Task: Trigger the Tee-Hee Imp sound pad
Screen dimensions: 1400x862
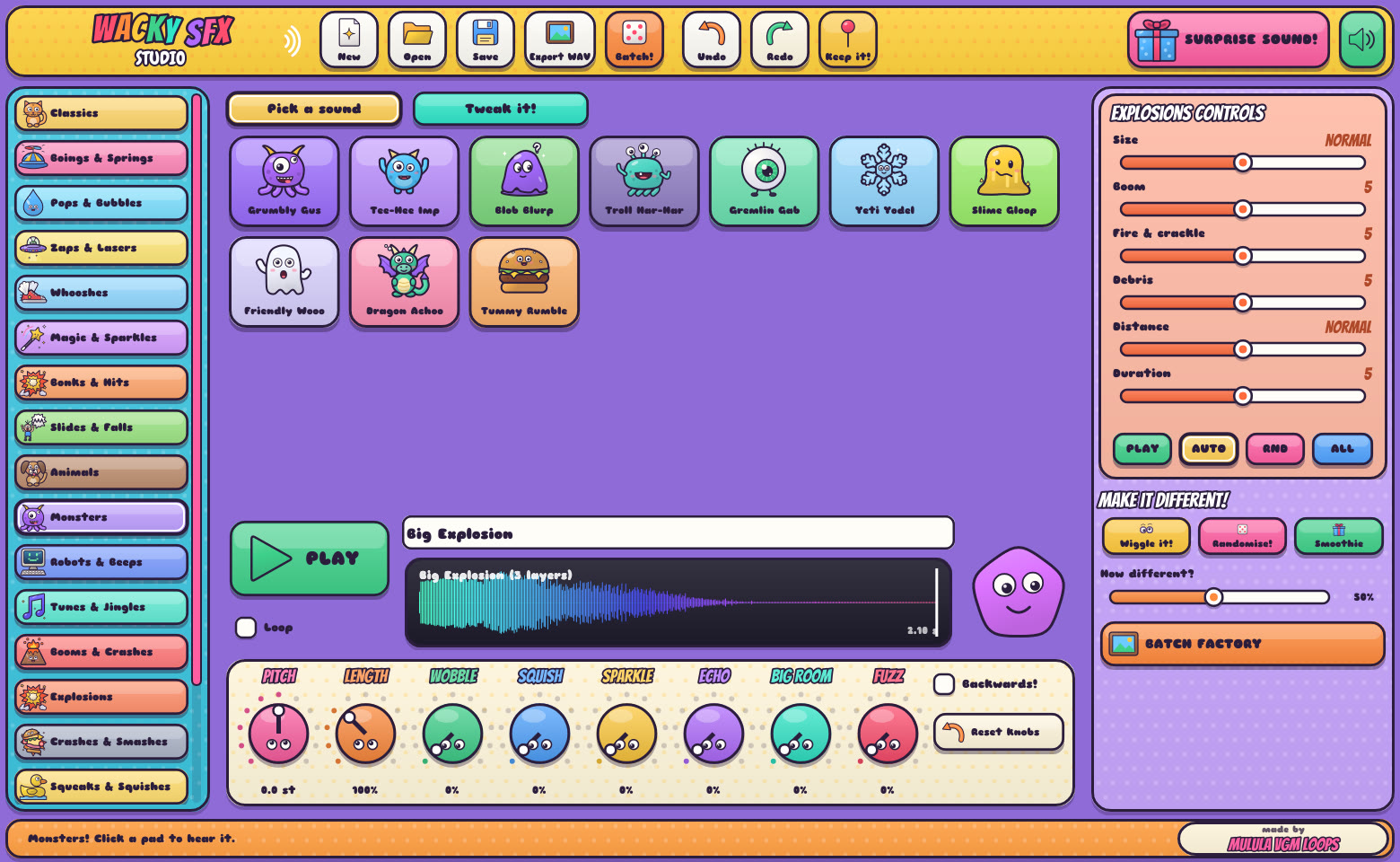Action: (x=404, y=181)
